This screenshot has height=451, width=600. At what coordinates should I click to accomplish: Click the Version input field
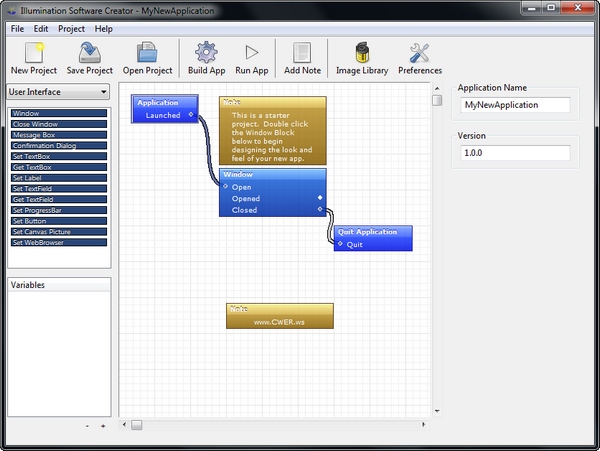[x=514, y=153]
